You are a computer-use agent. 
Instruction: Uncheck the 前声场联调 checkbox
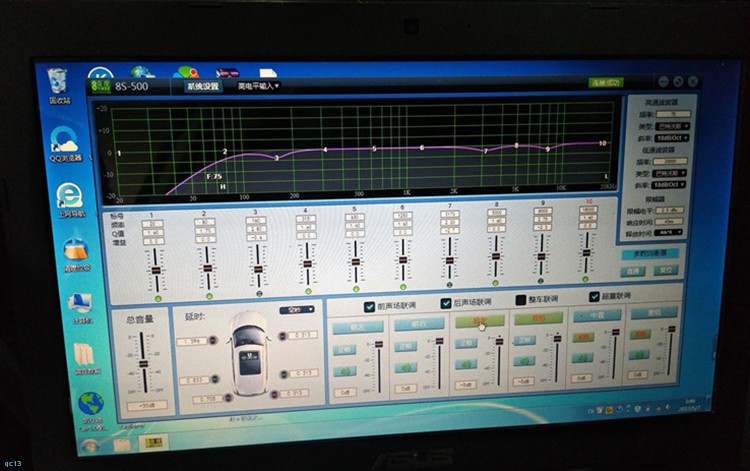(x=369, y=307)
